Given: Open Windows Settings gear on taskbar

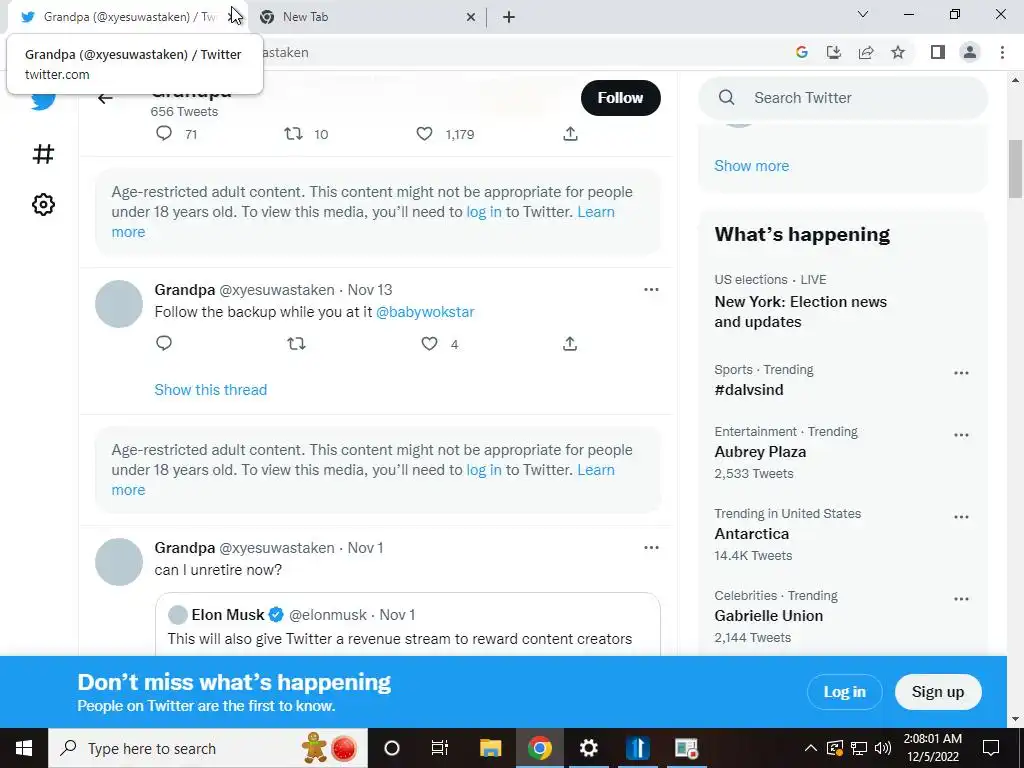Looking at the screenshot, I should pos(588,748).
